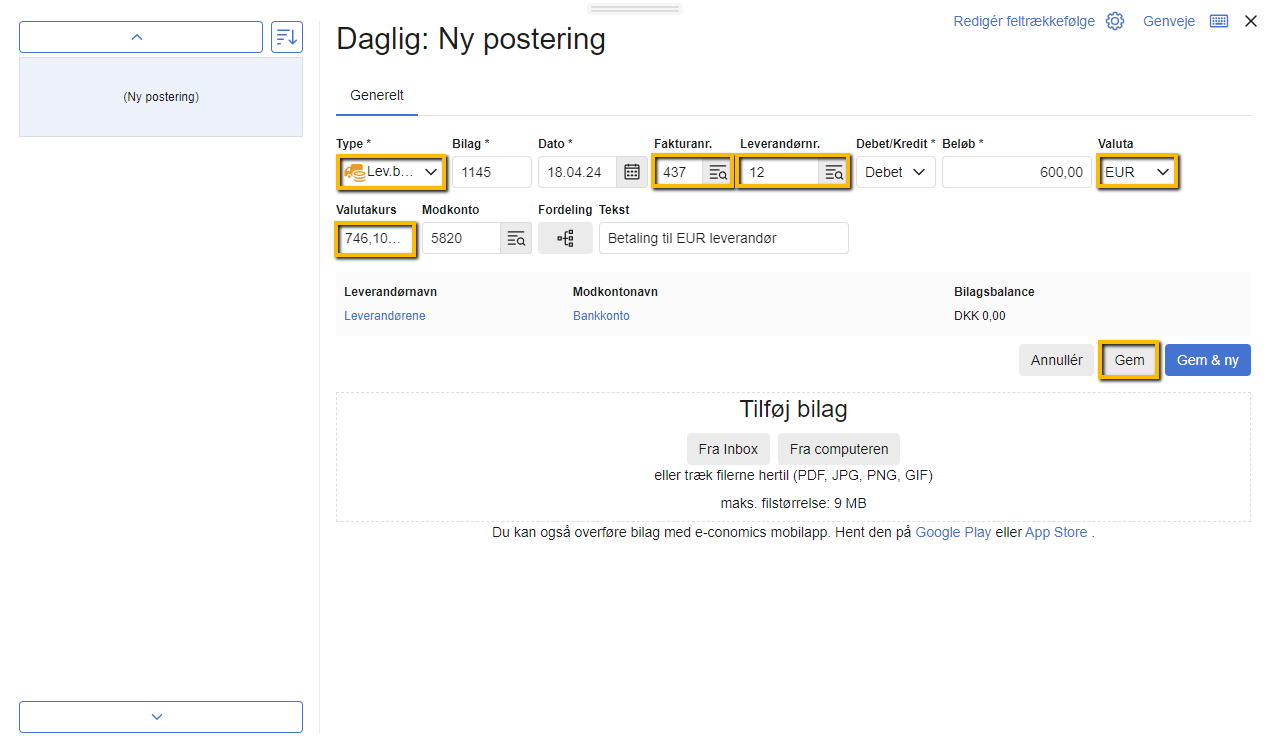
Task: Click the settings gear icon
Action: point(1115,21)
